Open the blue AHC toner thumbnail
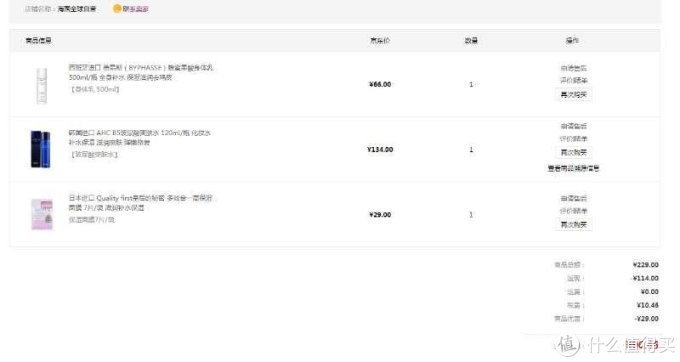 click(x=41, y=149)
